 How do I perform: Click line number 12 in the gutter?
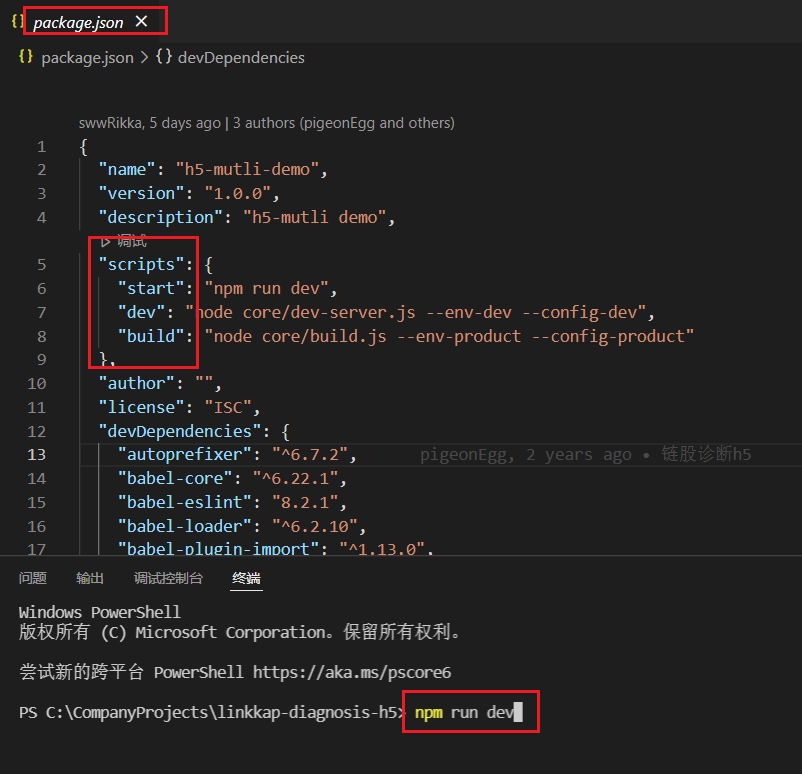(x=36, y=432)
